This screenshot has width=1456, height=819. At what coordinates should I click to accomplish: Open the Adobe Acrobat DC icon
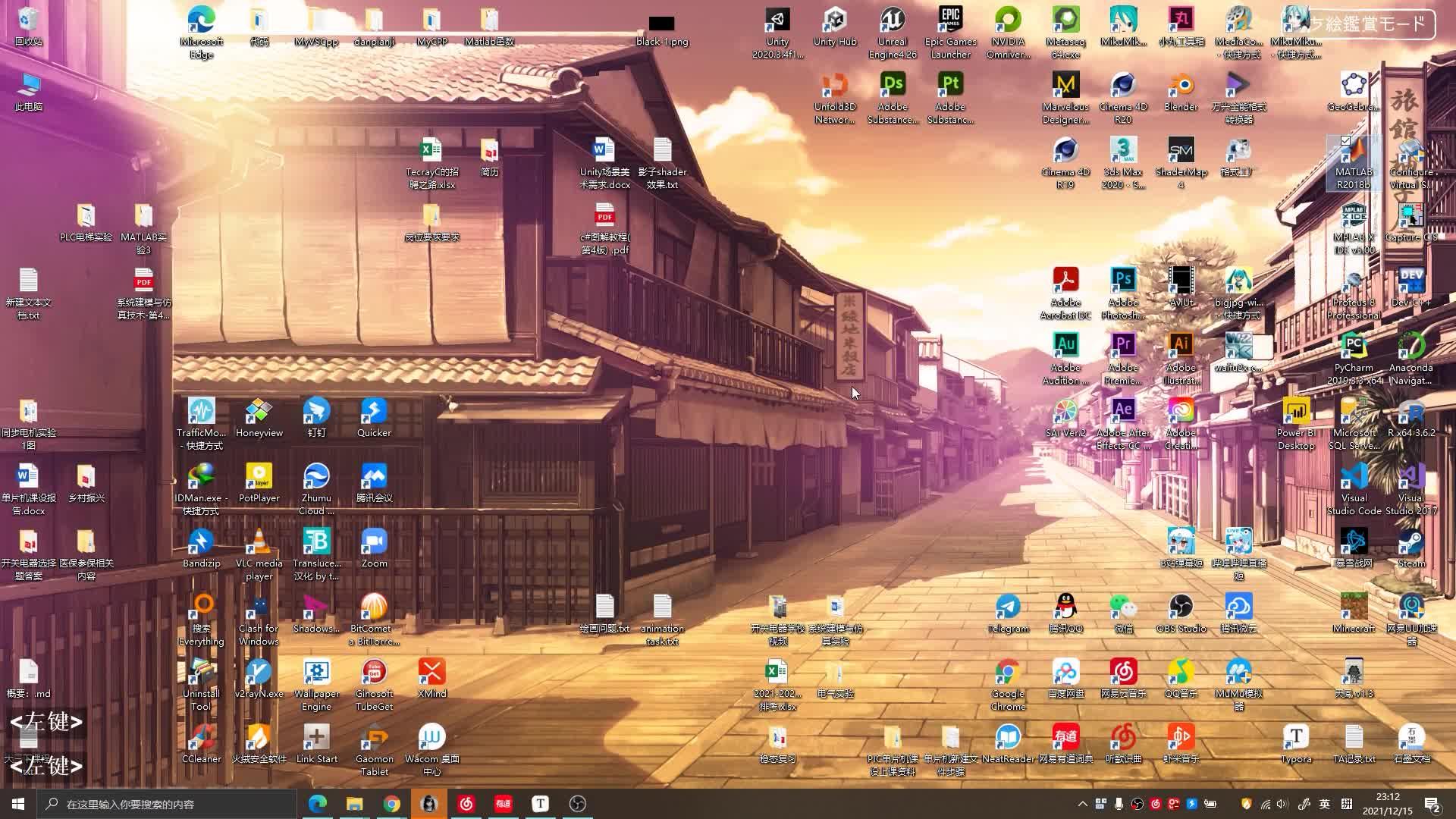click(1065, 294)
